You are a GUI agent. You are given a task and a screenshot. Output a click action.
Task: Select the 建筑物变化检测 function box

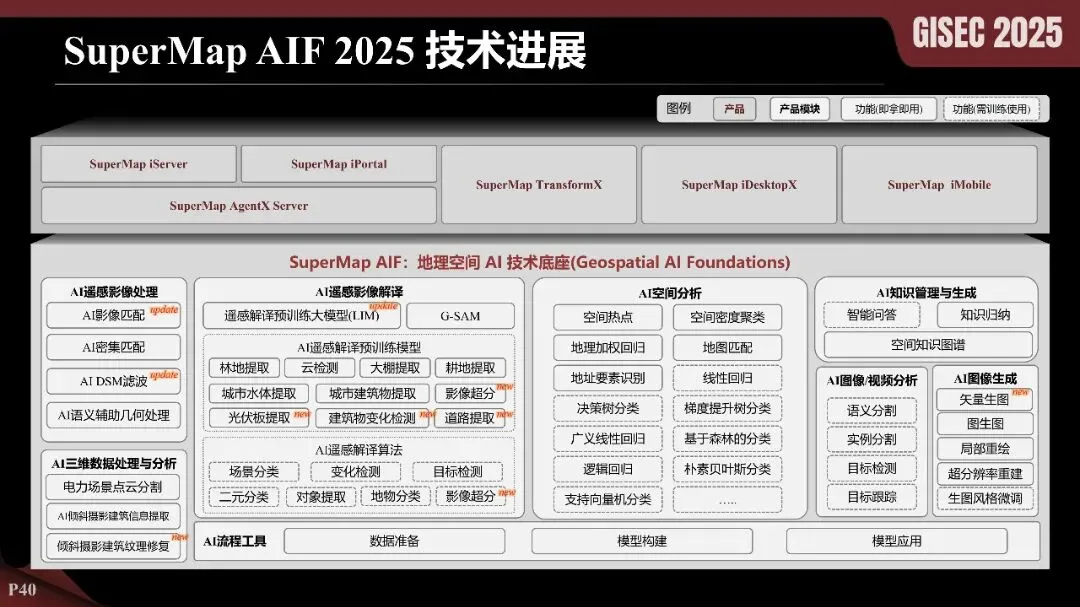point(372,418)
